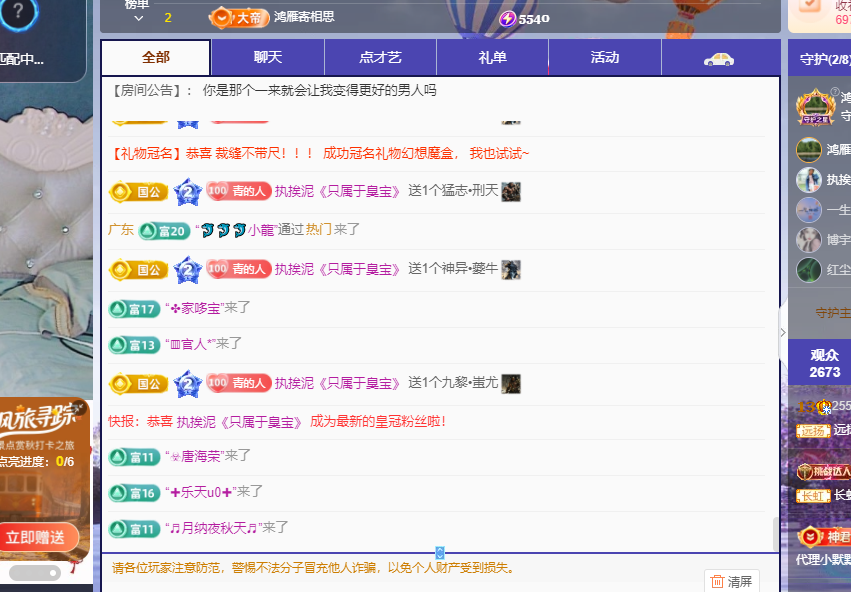This screenshot has width=851, height=592.
Task: Click 富11 badge beside 月纳夜秋天
Action: (x=134, y=529)
